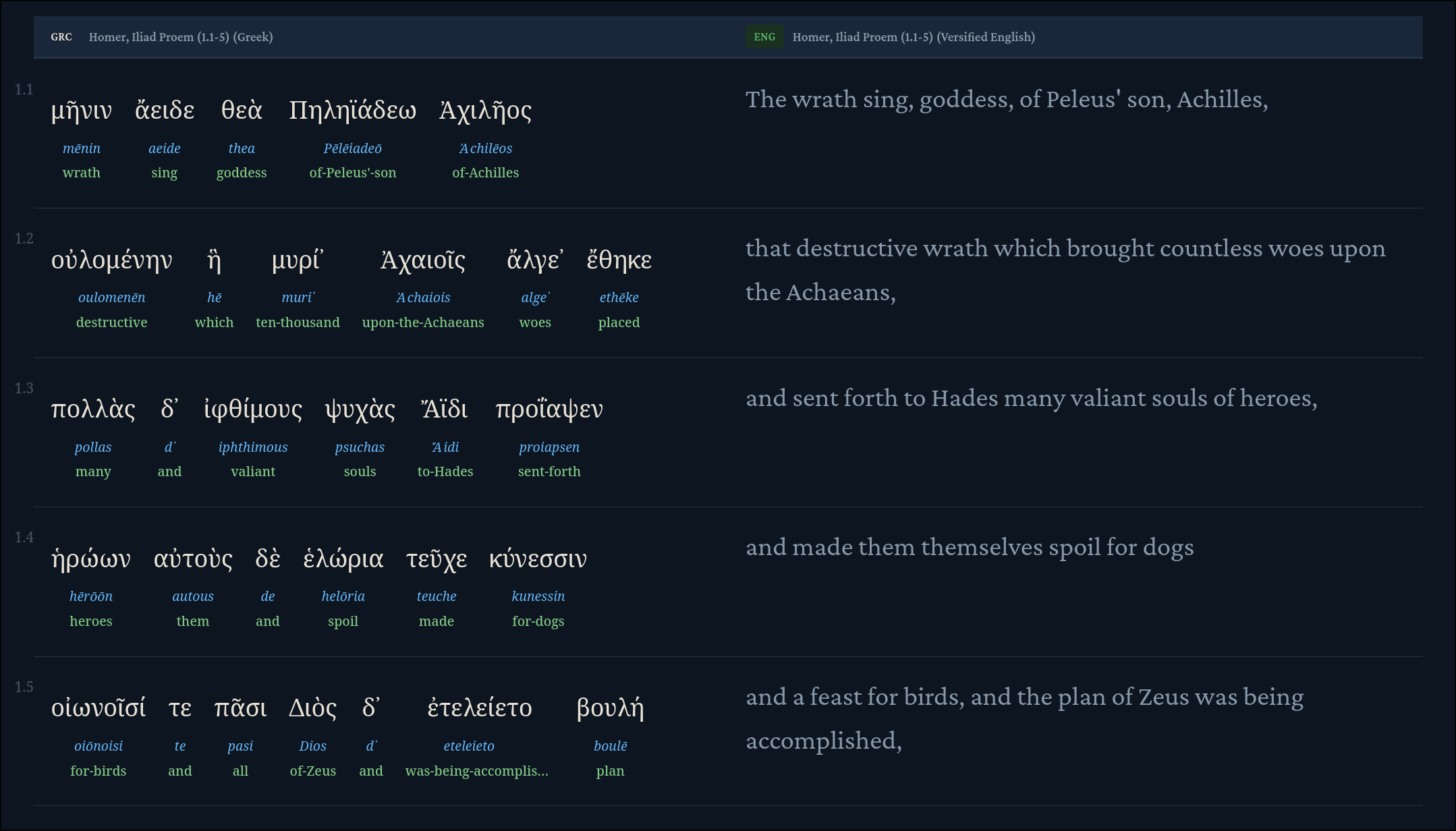Click the Greek word βουλή
Image resolution: width=1456 pixels, height=831 pixels.
610,708
